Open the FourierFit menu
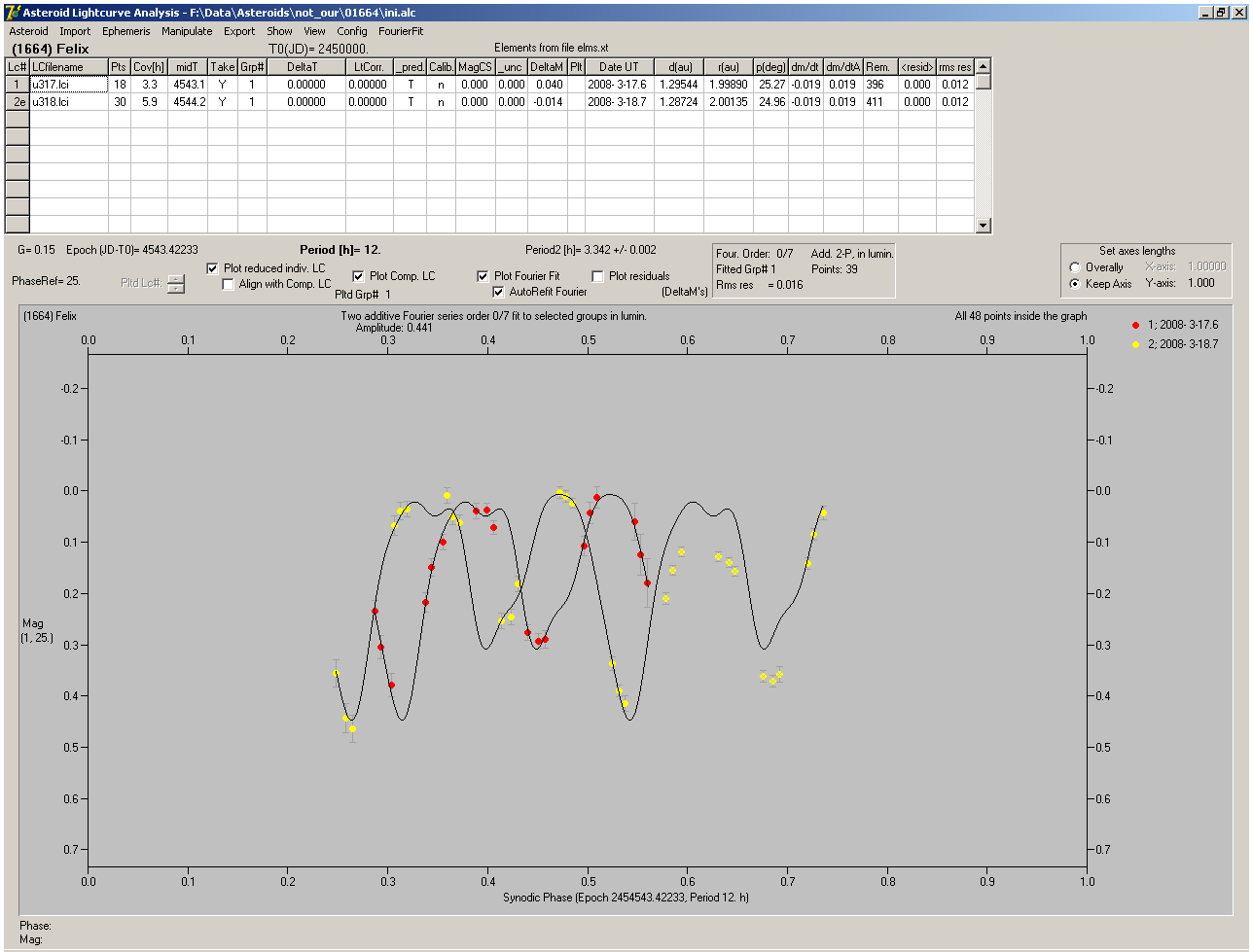 click(401, 31)
